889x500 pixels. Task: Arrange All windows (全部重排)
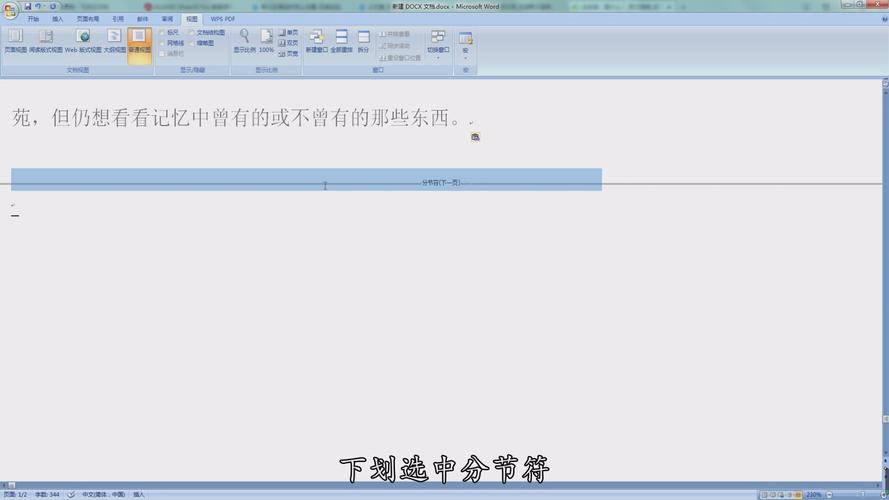click(x=341, y=41)
